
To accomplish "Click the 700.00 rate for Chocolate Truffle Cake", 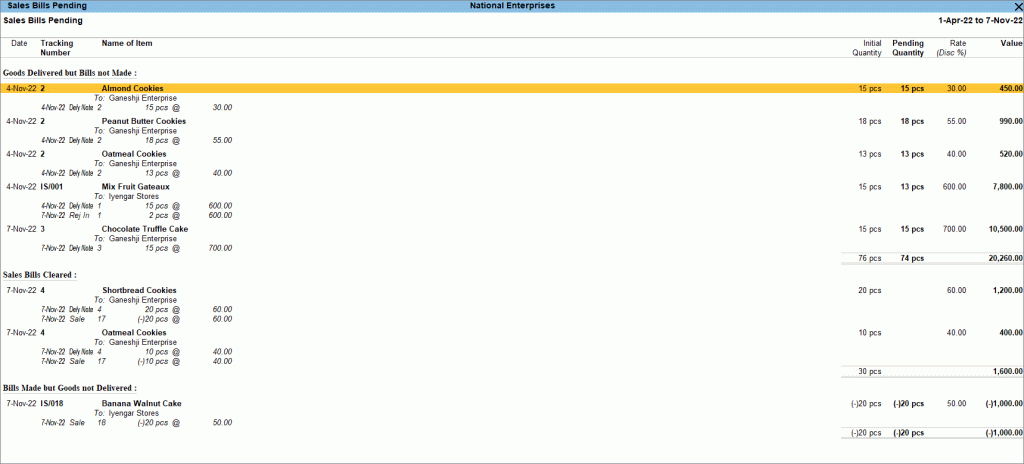I will pyautogui.click(x=955, y=229).
